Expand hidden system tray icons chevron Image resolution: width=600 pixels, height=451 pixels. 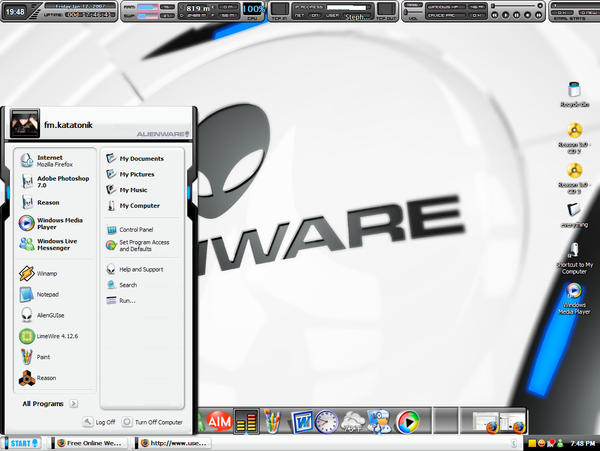[x=514, y=443]
